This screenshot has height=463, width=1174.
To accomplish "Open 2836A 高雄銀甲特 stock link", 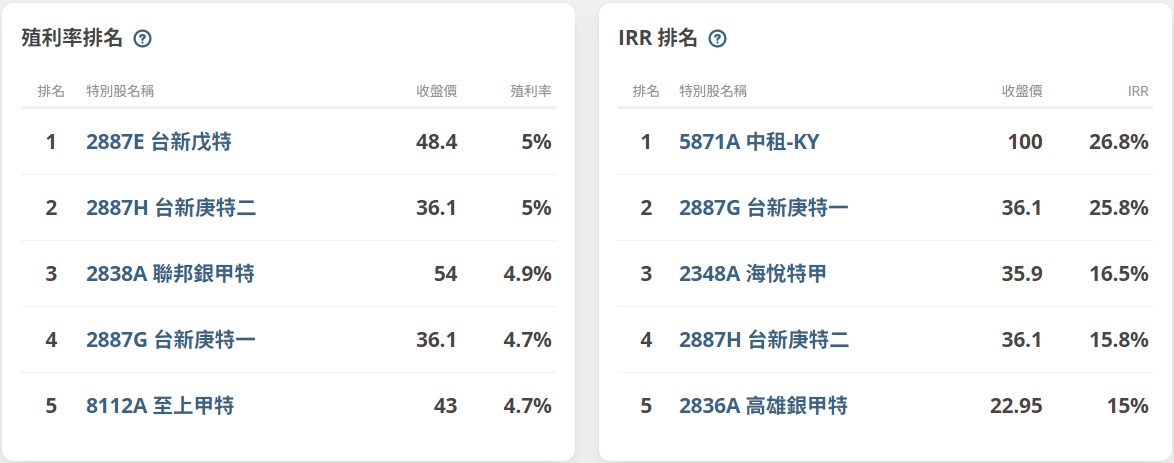I will (x=764, y=405).
